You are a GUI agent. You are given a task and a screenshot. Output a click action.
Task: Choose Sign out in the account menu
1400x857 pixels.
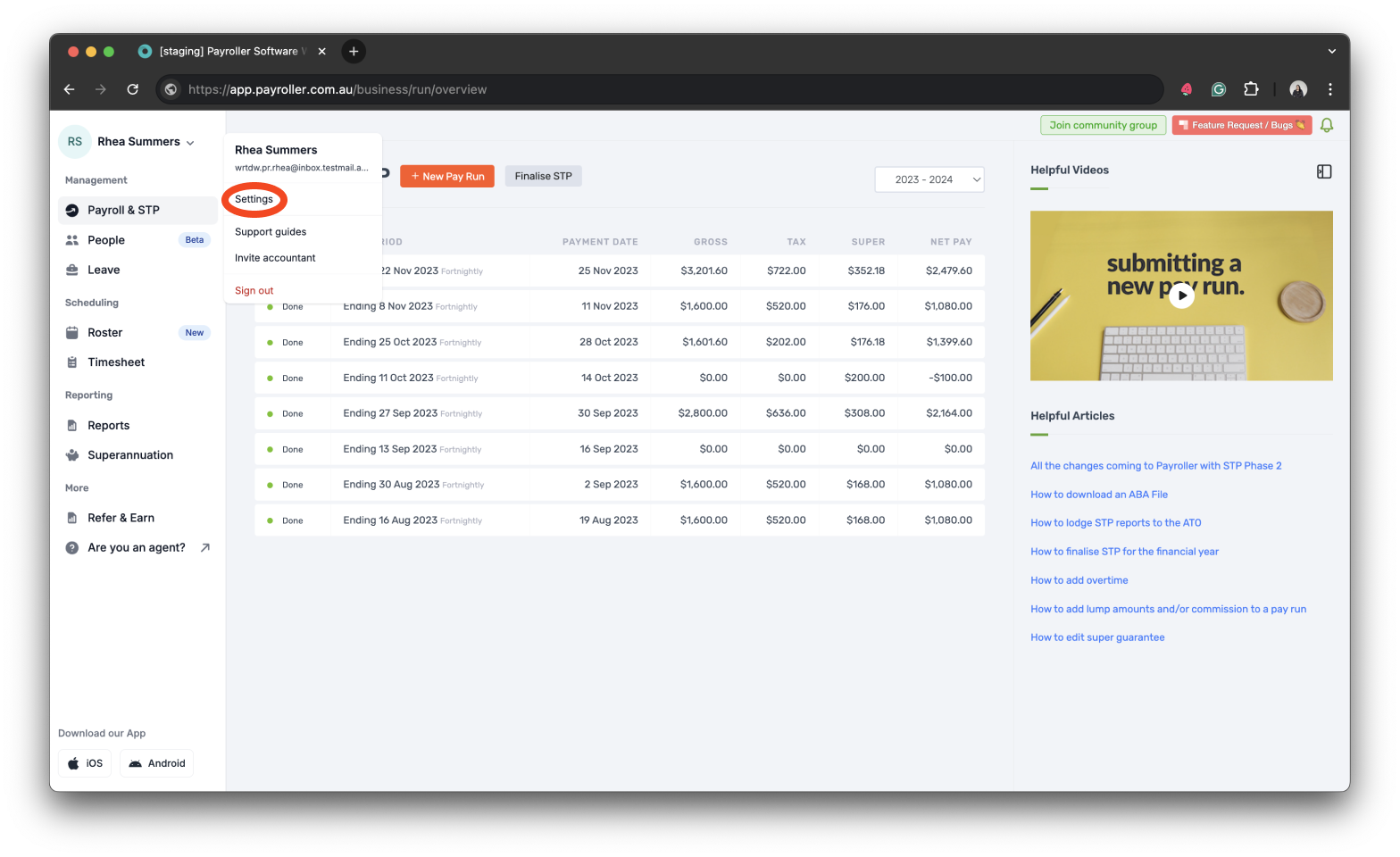point(254,291)
